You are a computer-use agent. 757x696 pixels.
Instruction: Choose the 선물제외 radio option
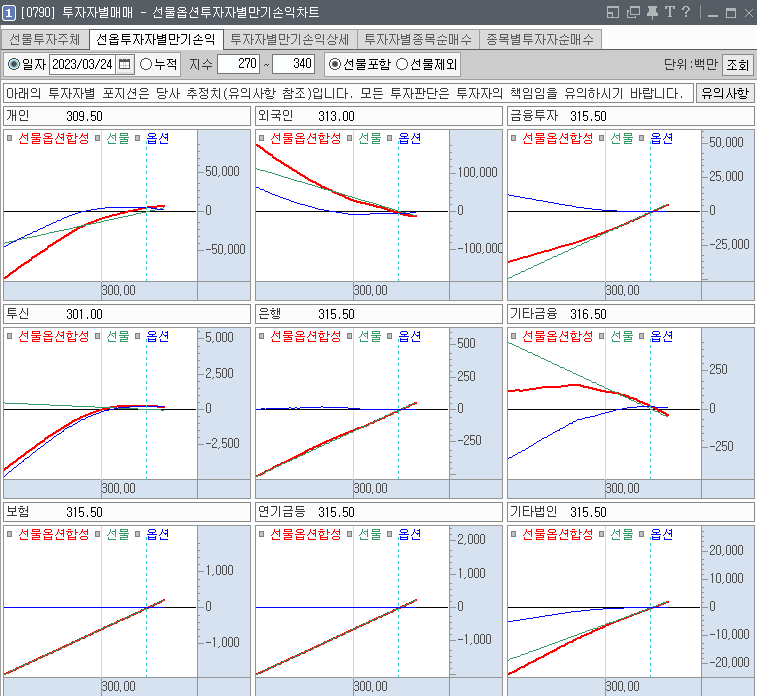point(402,64)
